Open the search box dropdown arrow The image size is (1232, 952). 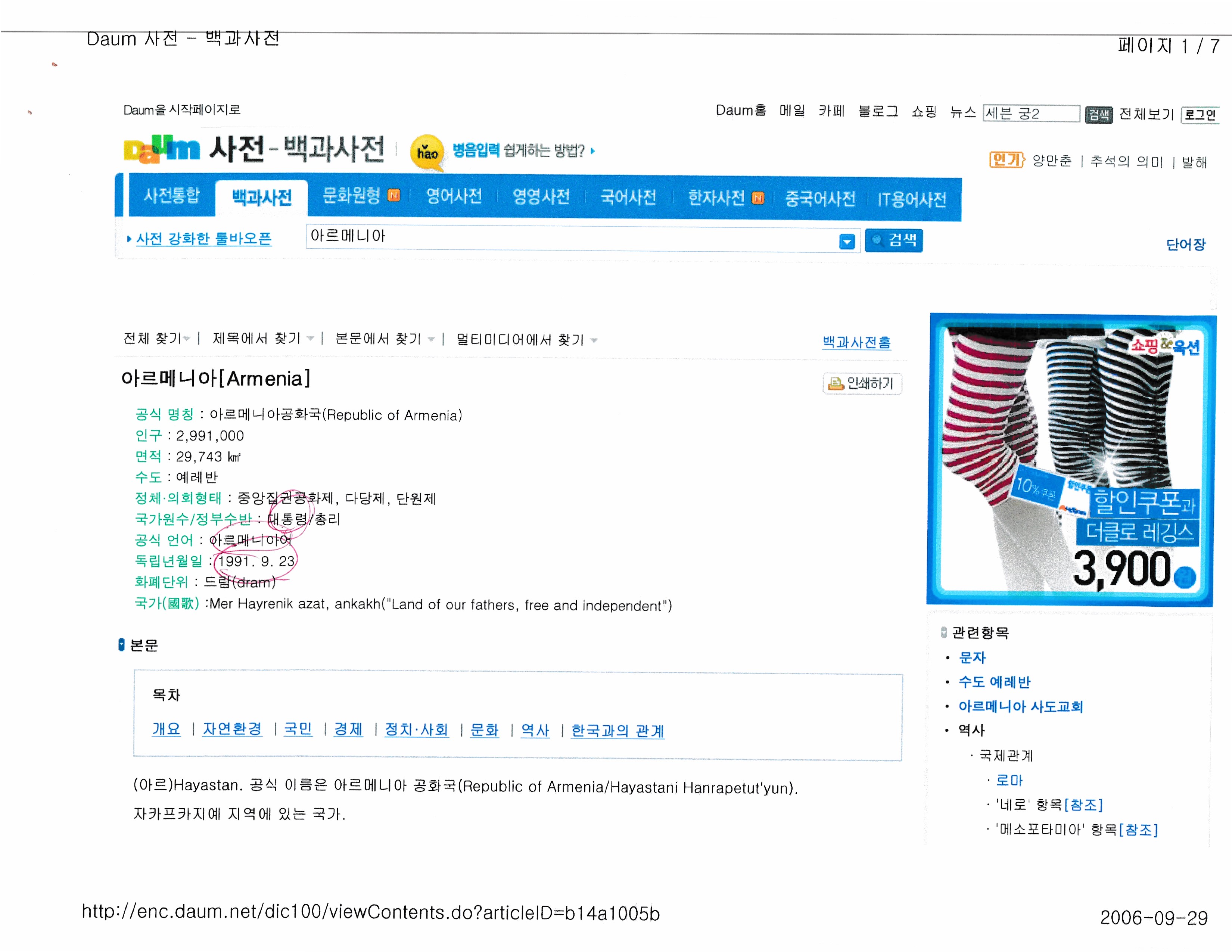pos(846,242)
